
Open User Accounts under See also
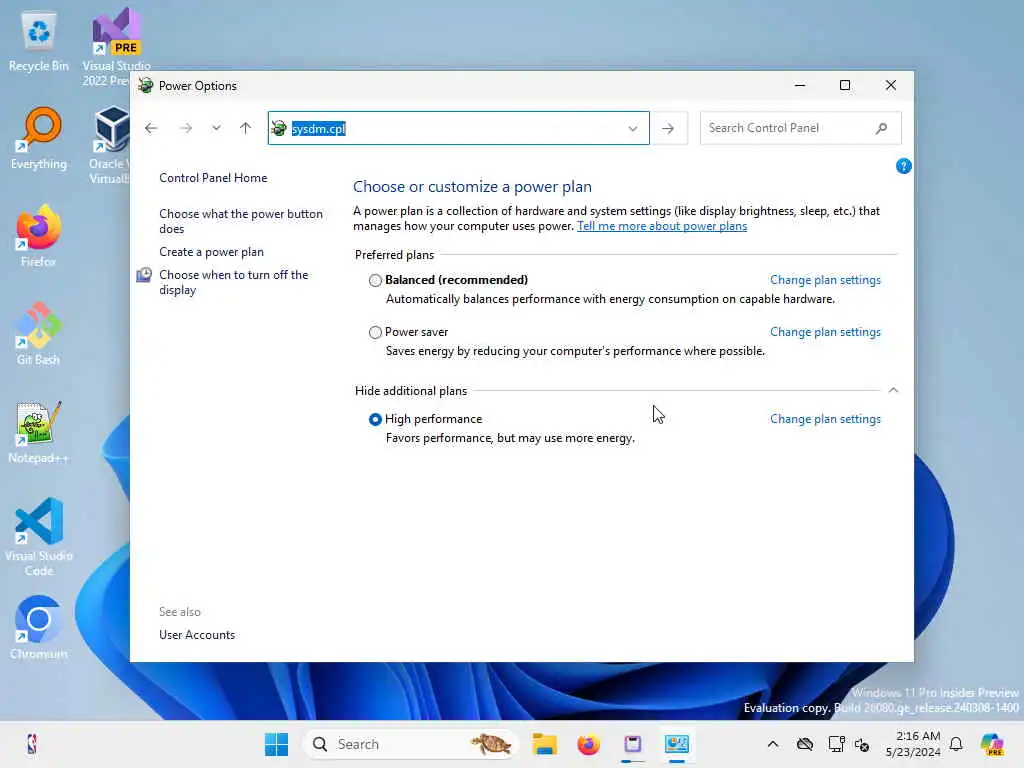[x=197, y=635]
